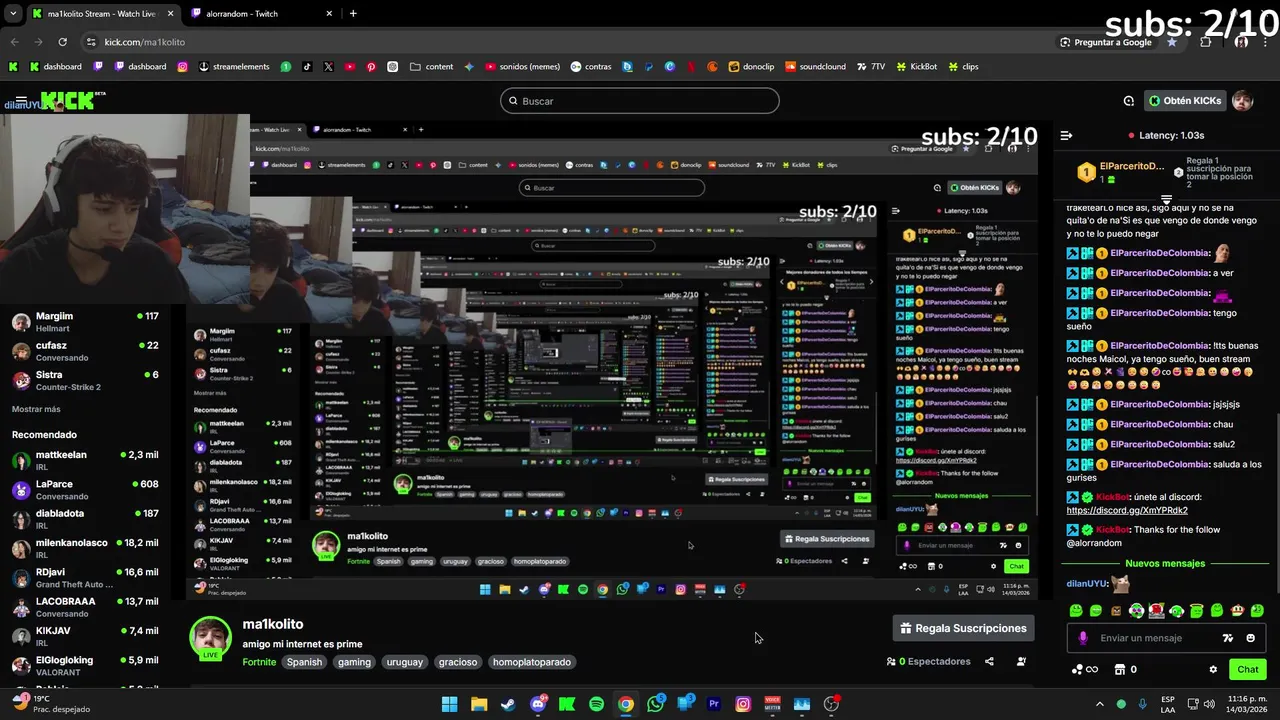This screenshot has width=1280, height=720.
Task: Open RDjavi recommended channel
Action: click(85, 578)
